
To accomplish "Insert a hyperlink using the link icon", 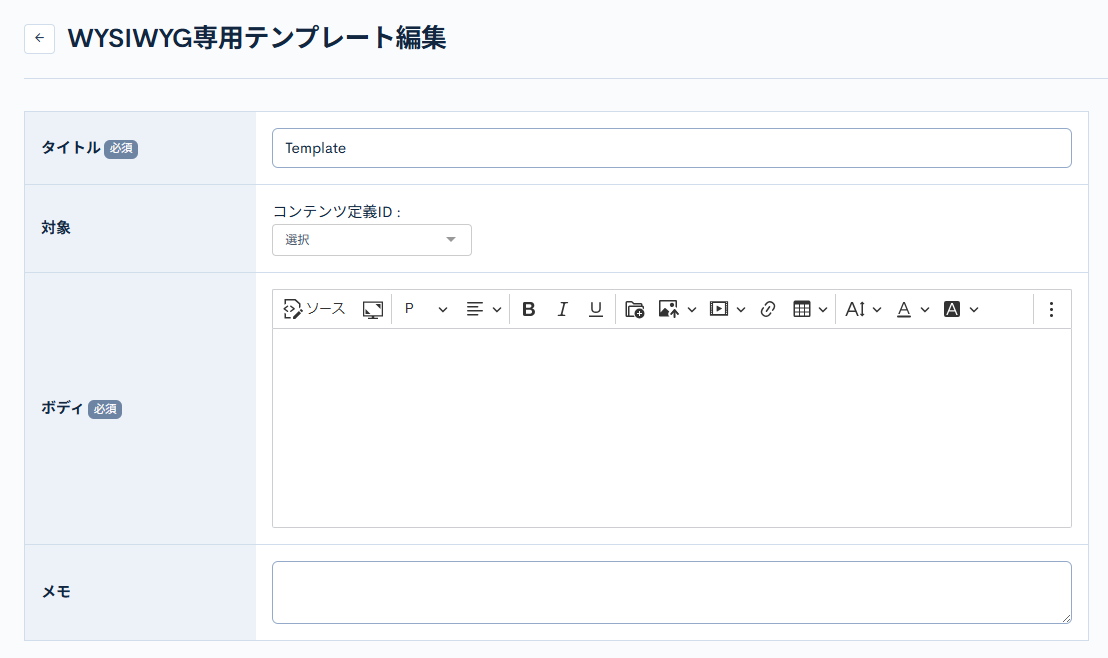I will 768,309.
